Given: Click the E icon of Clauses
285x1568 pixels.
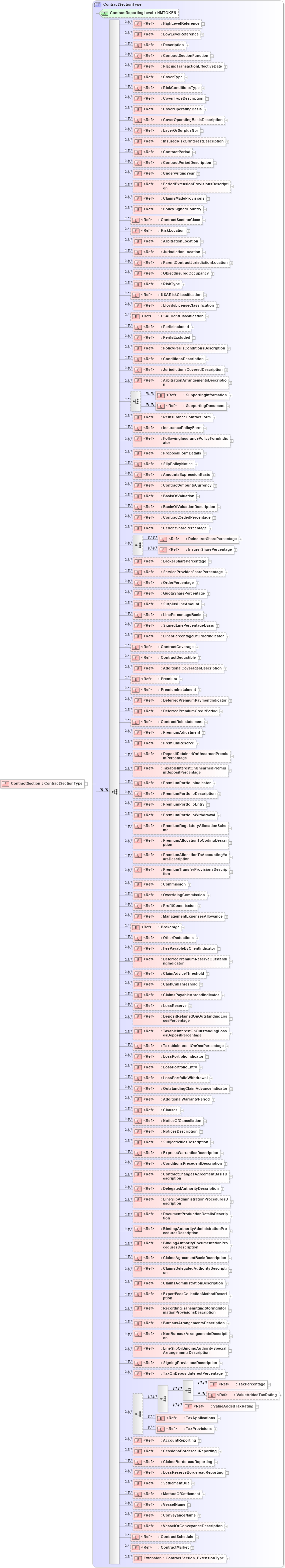Looking at the screenshot, I should 138,1110.
